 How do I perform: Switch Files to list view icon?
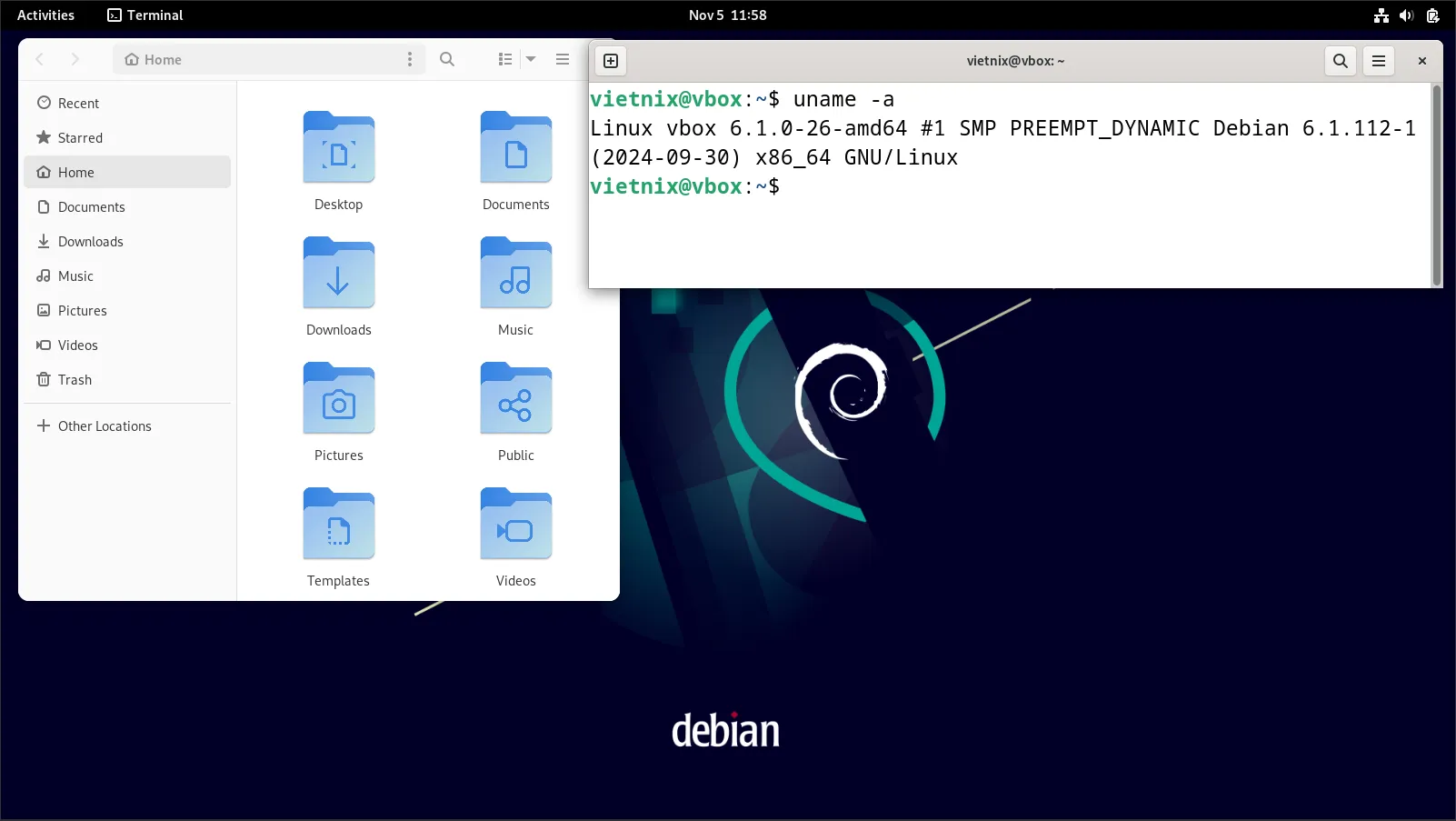[505, 59]
